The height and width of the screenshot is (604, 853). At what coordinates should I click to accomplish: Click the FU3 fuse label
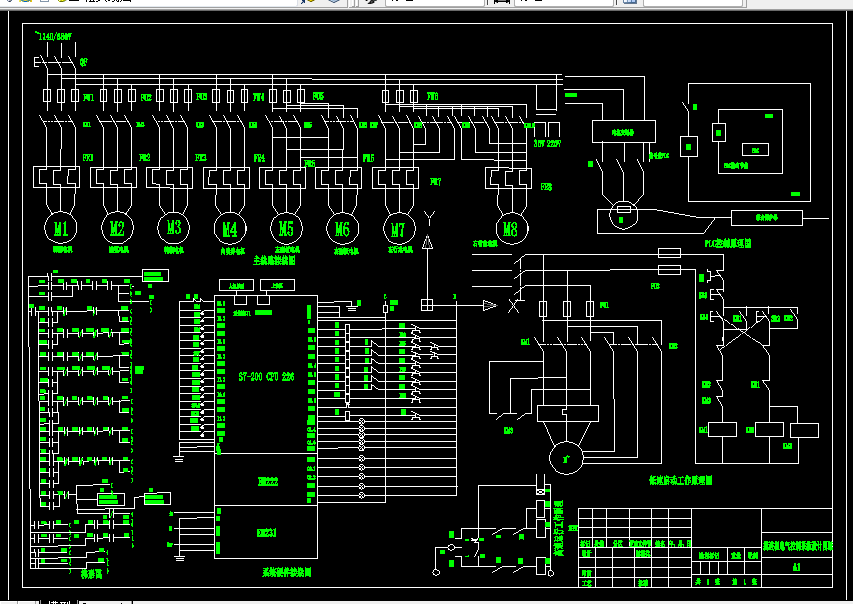(x=201, y=96)
